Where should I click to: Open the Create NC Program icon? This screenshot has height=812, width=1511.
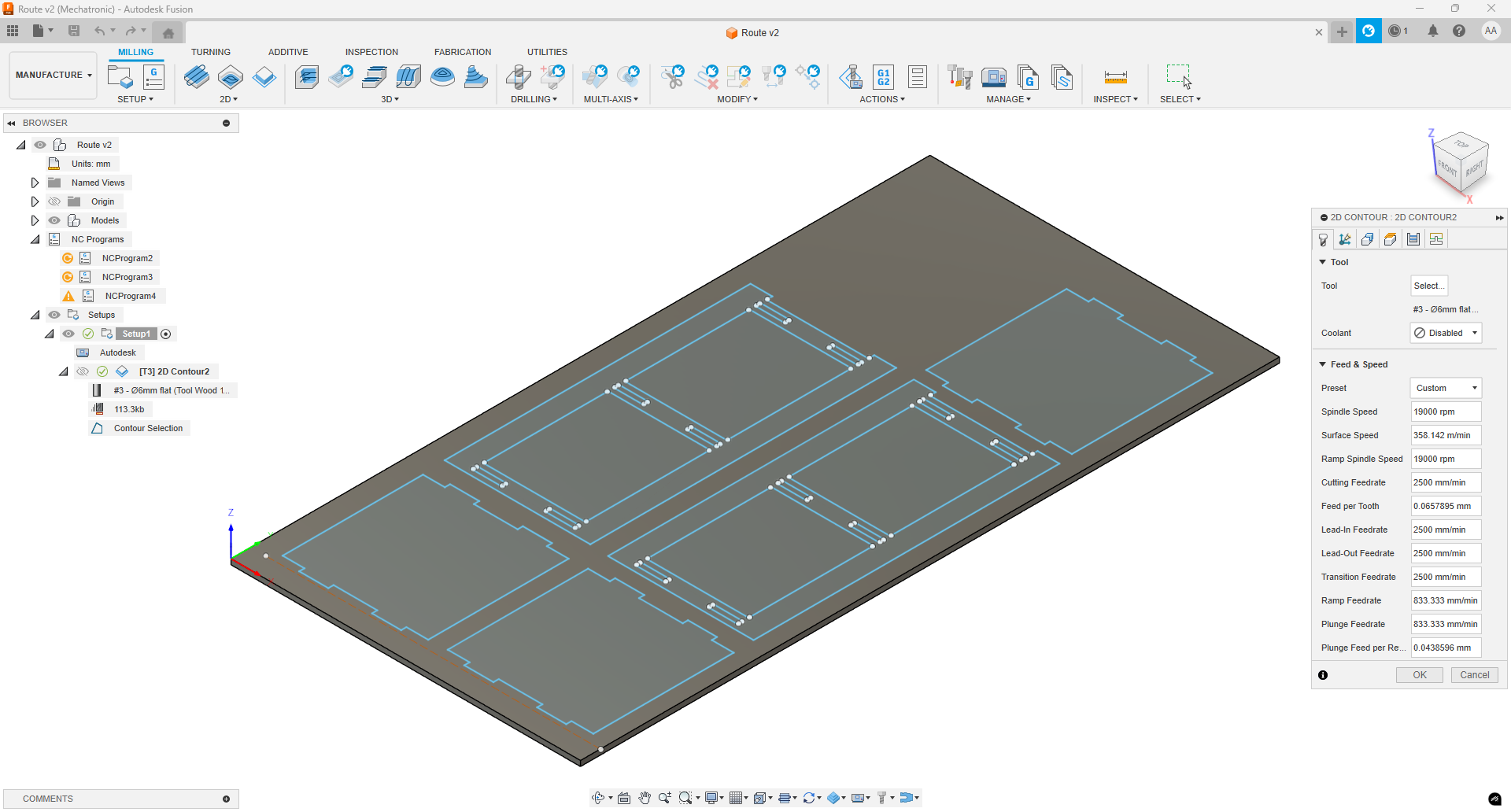(153, 77)
